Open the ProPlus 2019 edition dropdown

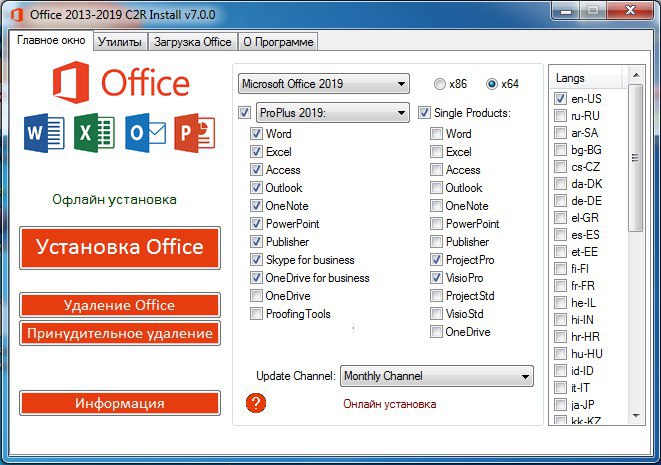[333, 113]
